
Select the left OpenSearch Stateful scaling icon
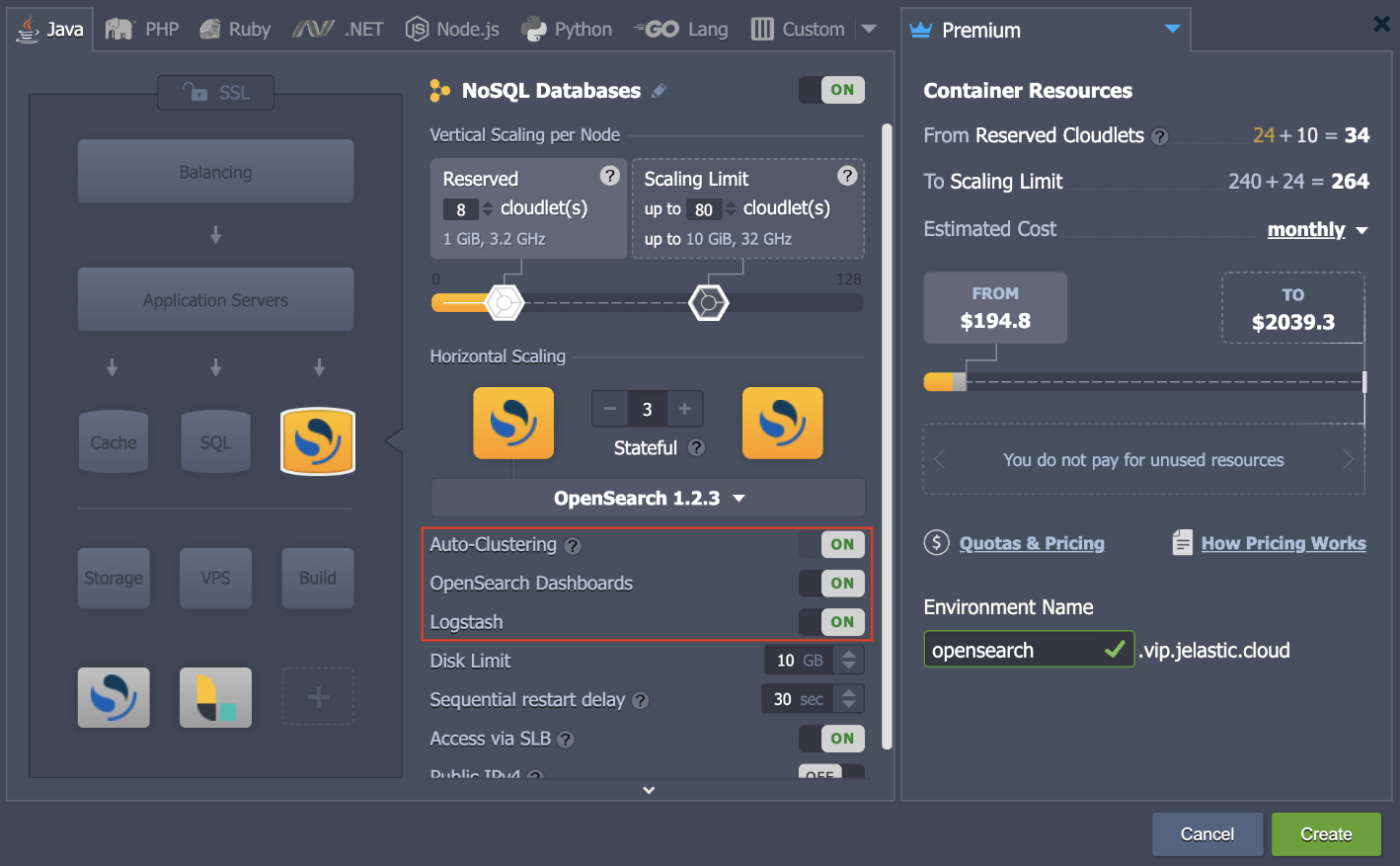[x=513, y=424]
